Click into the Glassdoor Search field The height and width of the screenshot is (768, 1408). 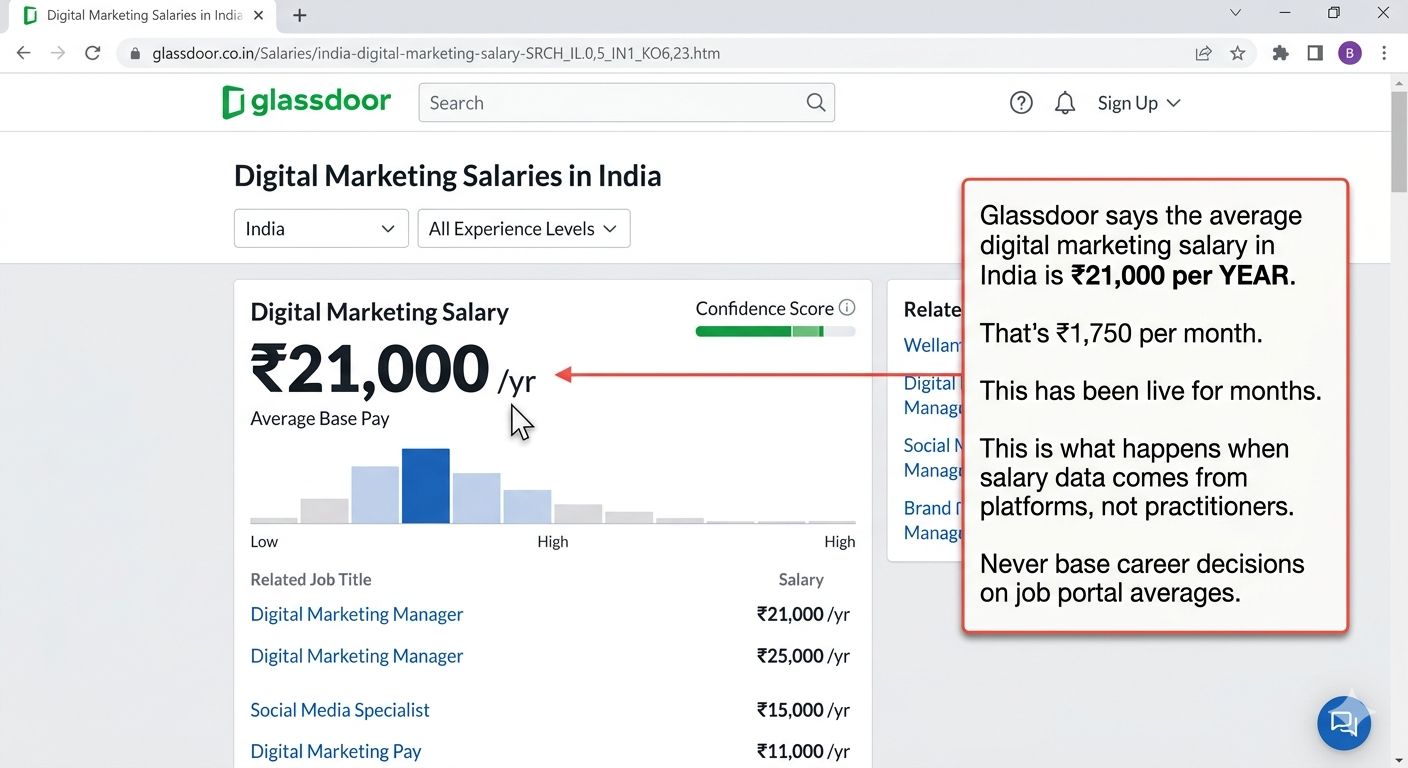[626, 103]
